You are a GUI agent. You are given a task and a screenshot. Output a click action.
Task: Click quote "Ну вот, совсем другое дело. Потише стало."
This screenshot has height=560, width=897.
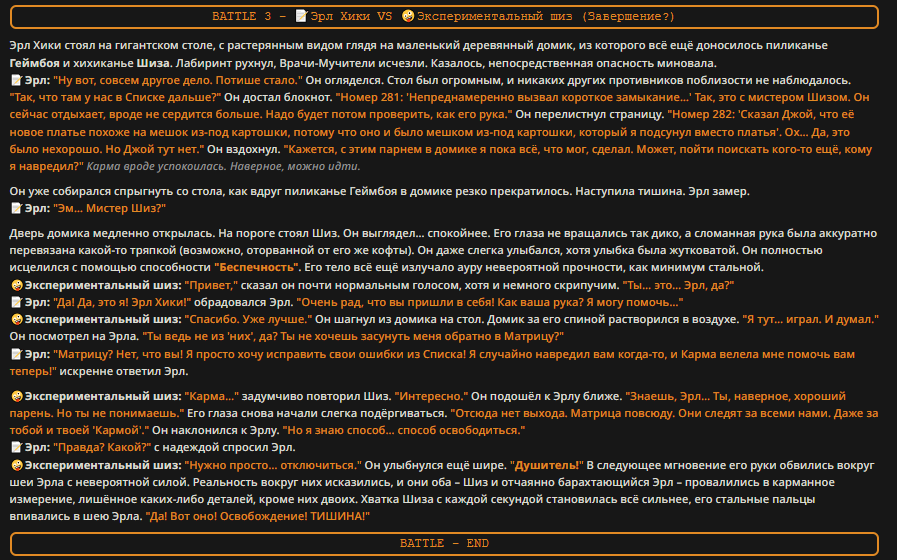[x=178, y=80]
